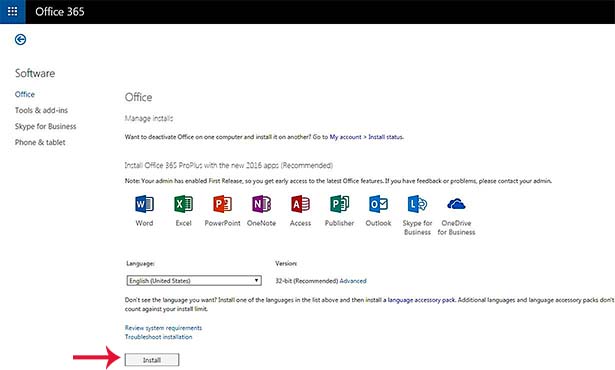
Task: Click the OneDrive for Business cloud icon
Action: [456, 204]
